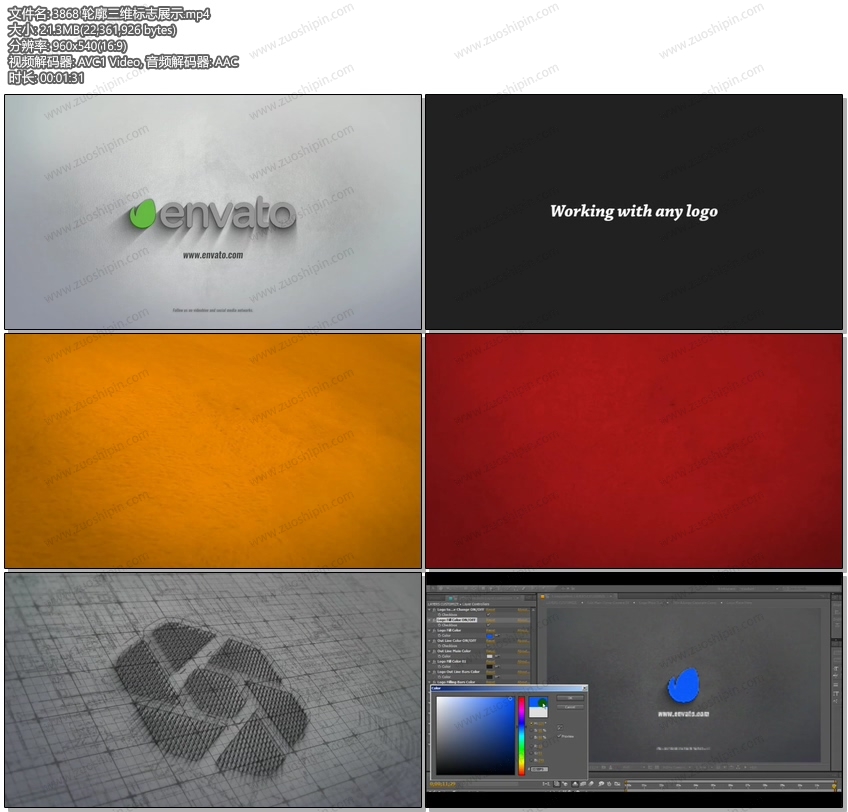Collapse the Out Line Main Color effect group

(x=429, y=651)
